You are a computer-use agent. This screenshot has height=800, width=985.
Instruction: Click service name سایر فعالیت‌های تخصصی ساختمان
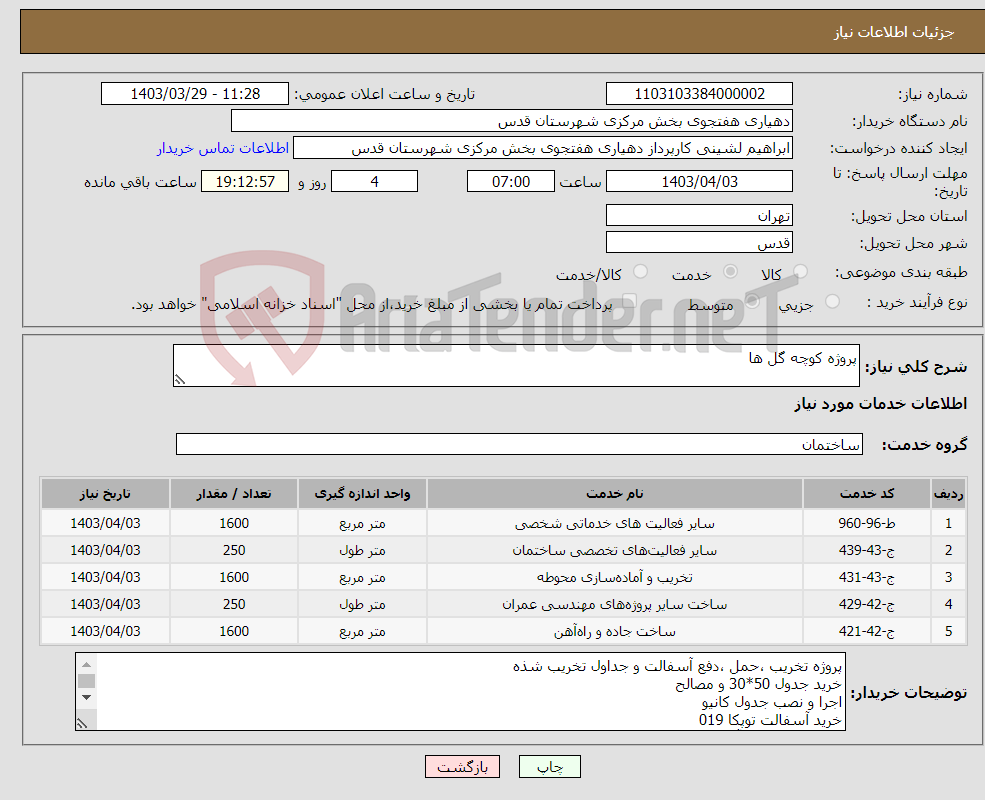point(614,550)
